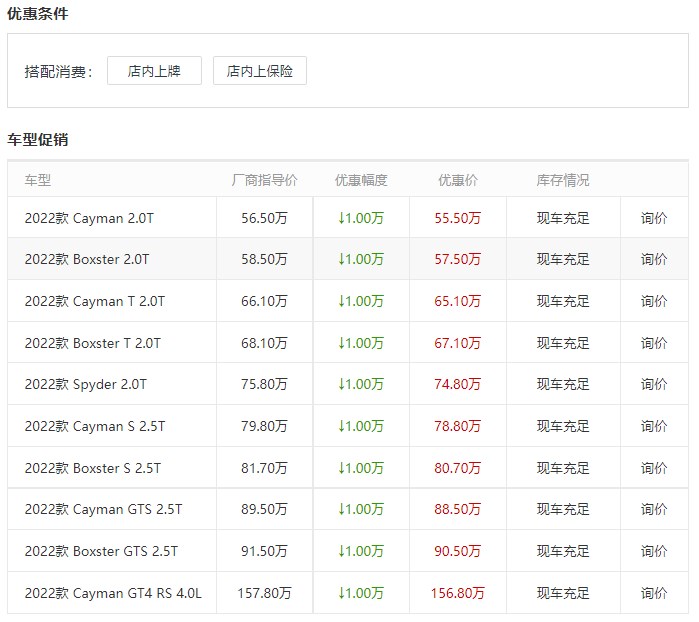The image size is (699, 622).
Task: Click 询价 for 2022款 Cayman GT4 RS 4.0L
Action: pyautogui.click(x=654, y=593)
